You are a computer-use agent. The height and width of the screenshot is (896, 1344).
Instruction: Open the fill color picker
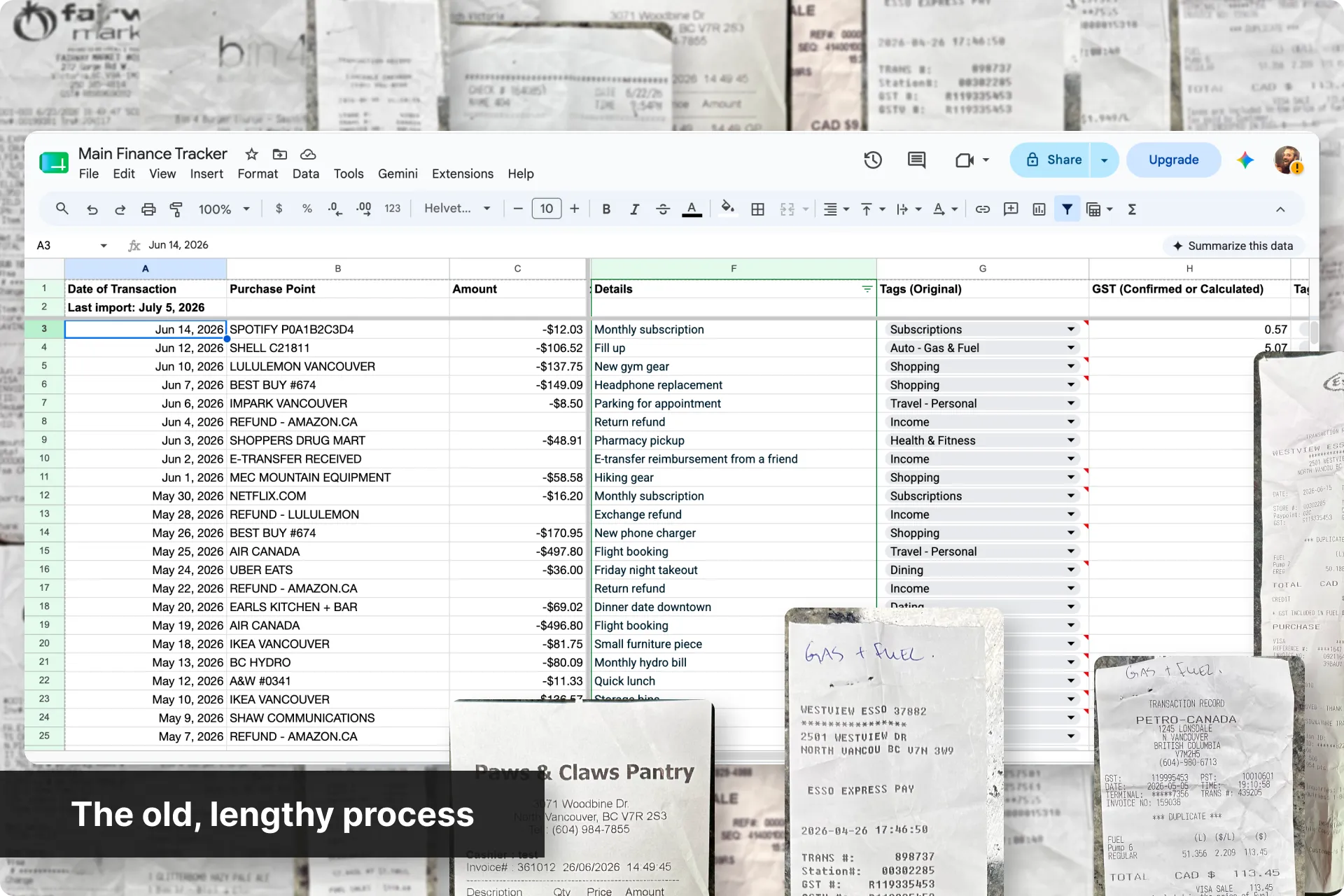click(x=728, y=209)
